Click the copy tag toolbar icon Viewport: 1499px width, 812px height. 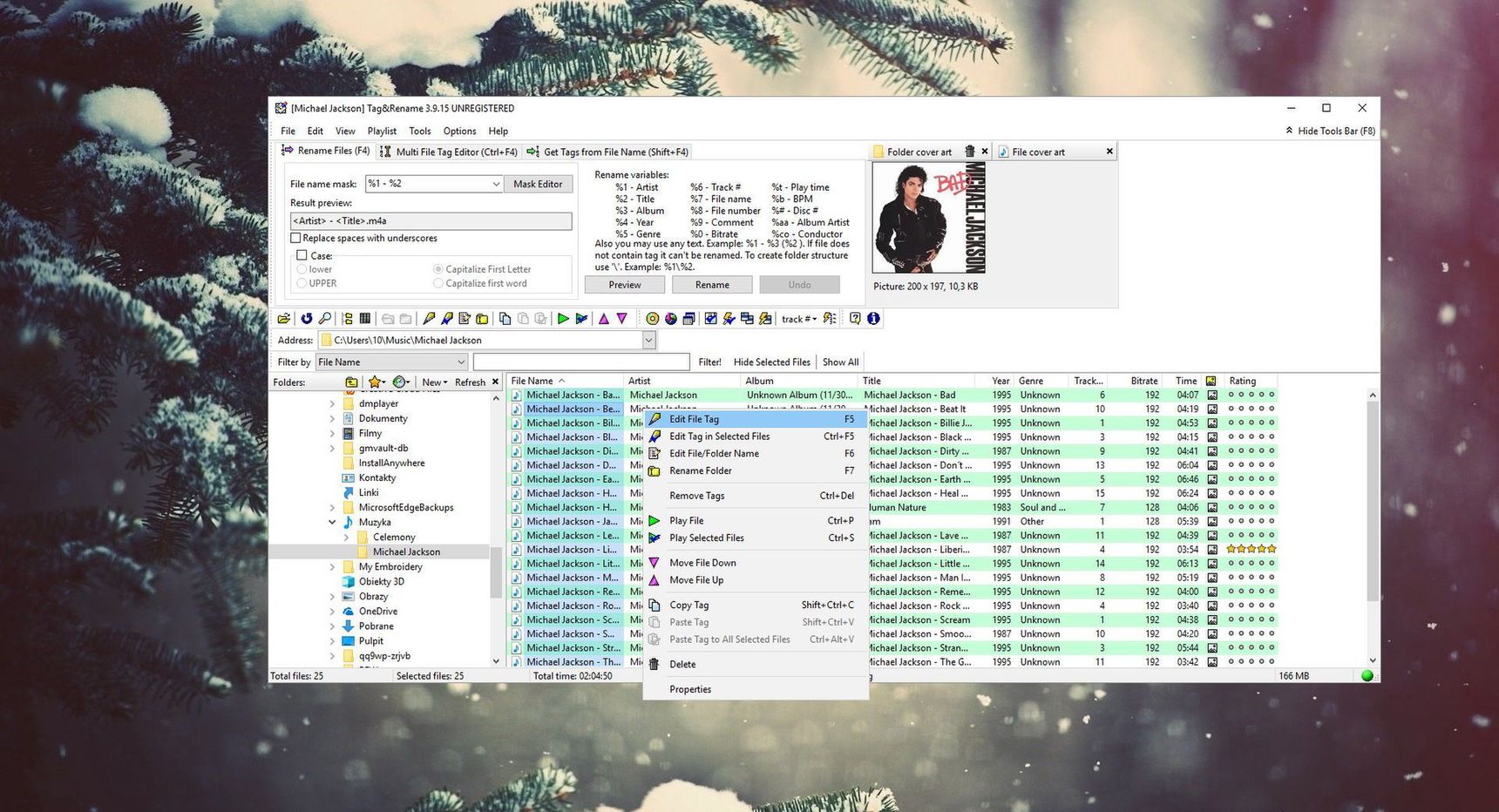pyautogui.click(x=505, y=319)
